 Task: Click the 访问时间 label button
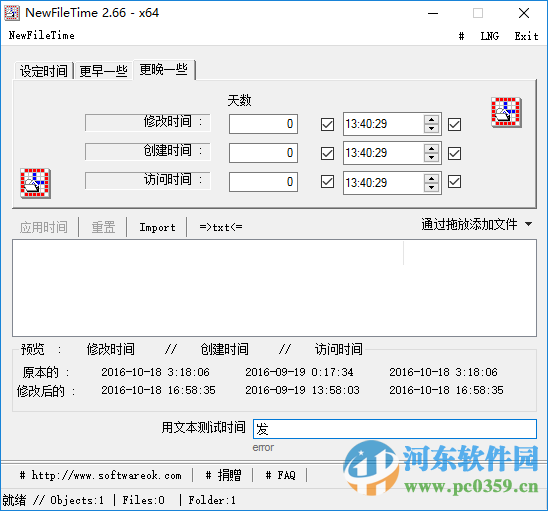tap(147, 180)
